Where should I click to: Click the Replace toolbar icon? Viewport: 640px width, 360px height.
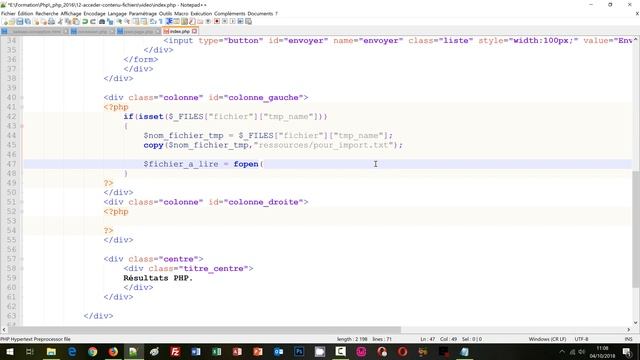(x=110, y=21)
